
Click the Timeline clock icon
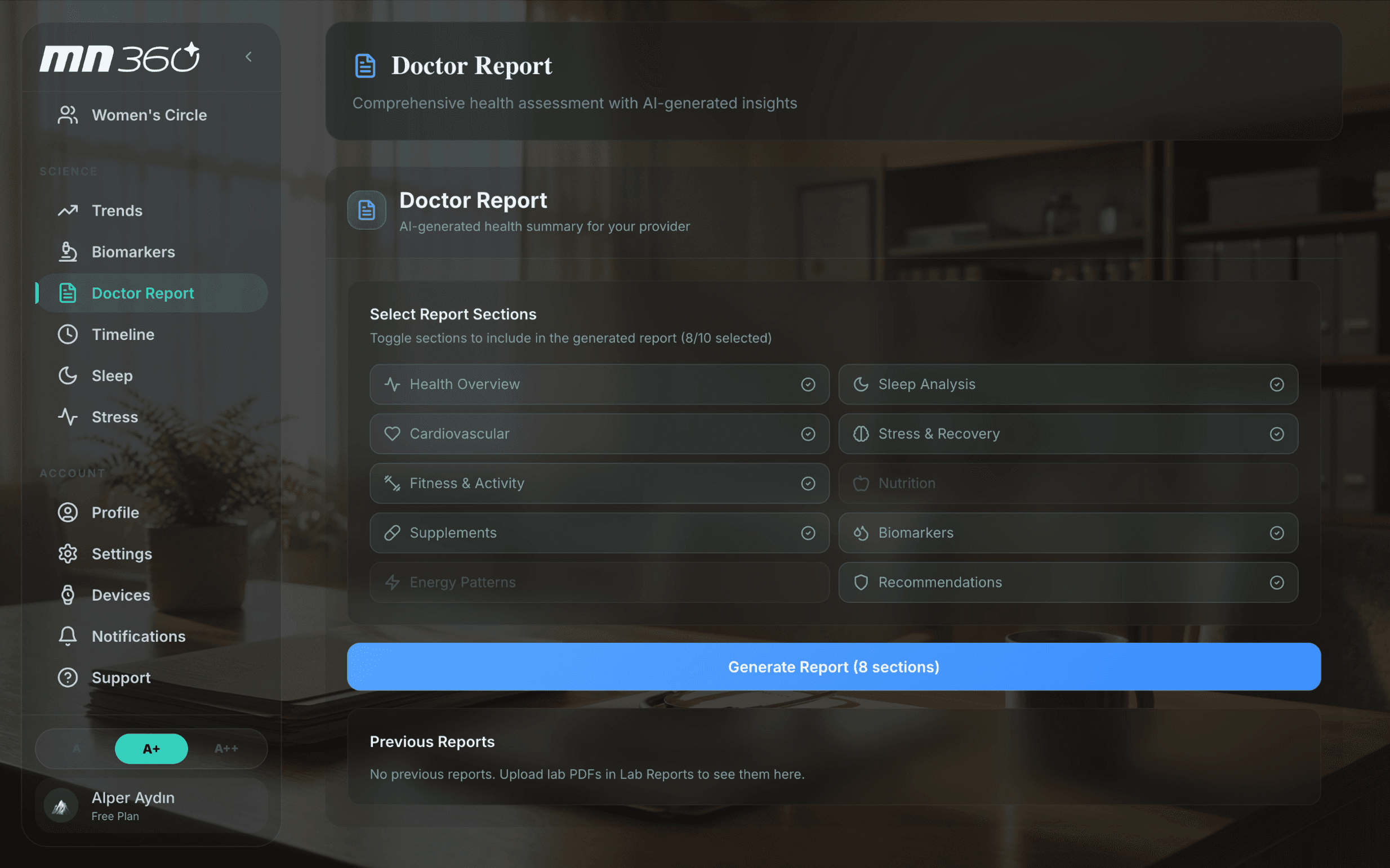tap(68, 335)
